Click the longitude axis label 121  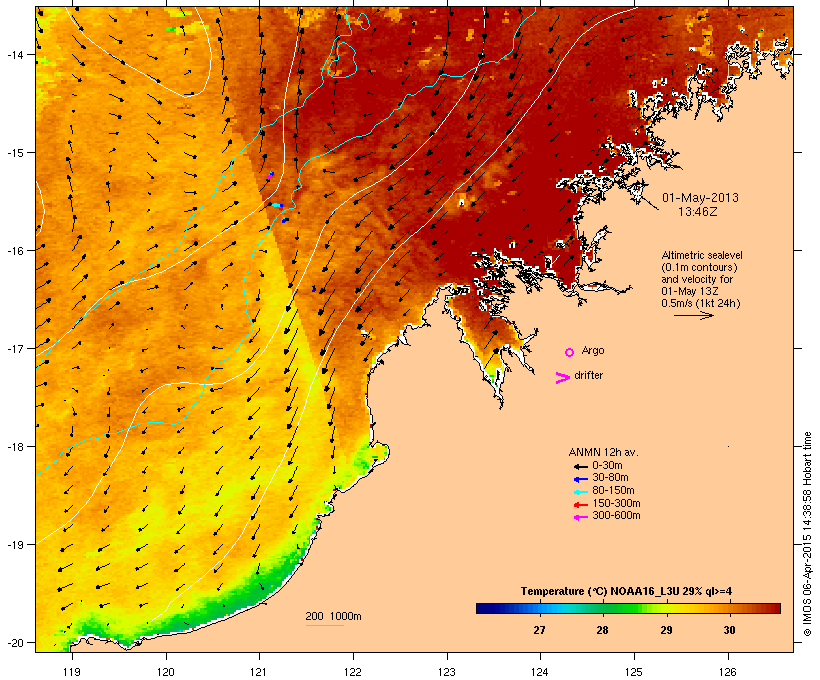point(259,672)
